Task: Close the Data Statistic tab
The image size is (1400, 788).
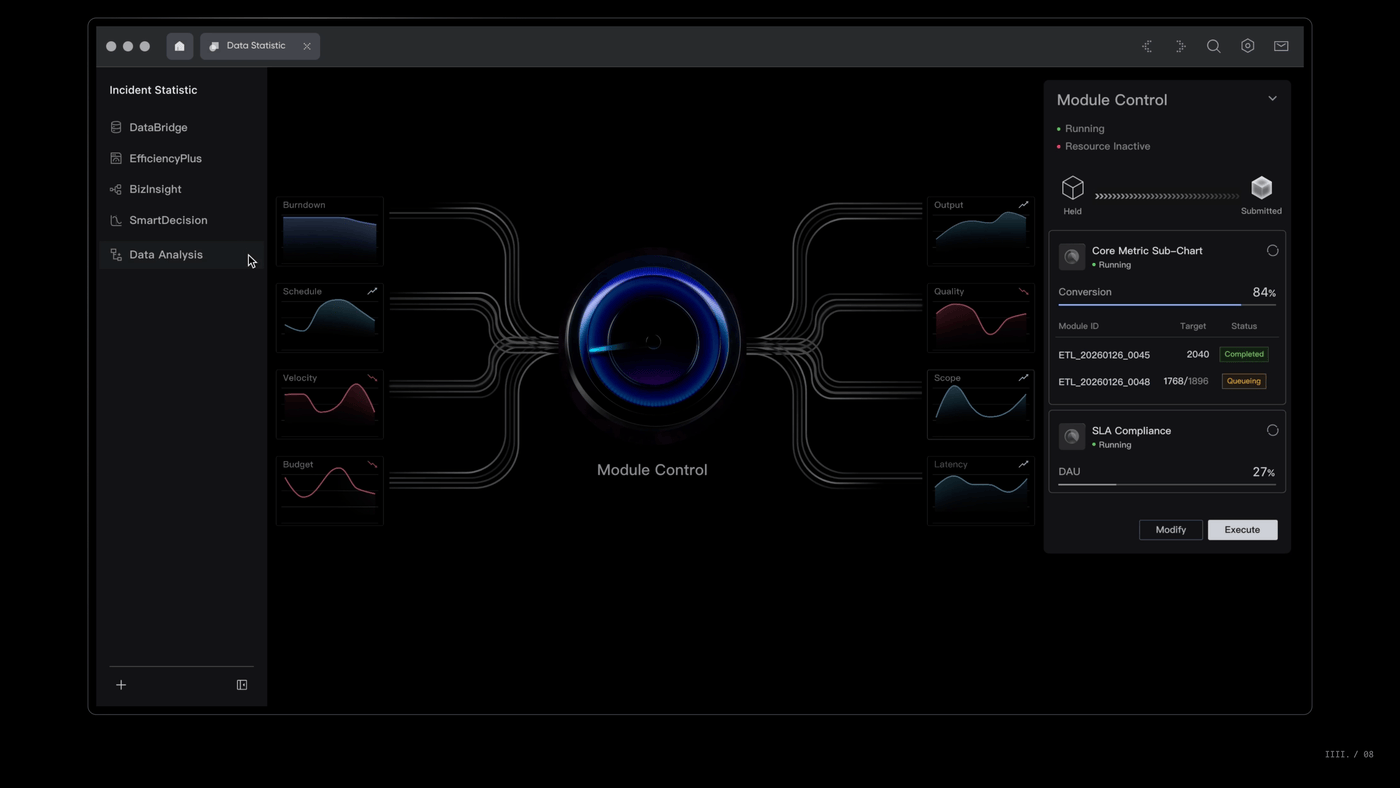Action: [307, 46]
